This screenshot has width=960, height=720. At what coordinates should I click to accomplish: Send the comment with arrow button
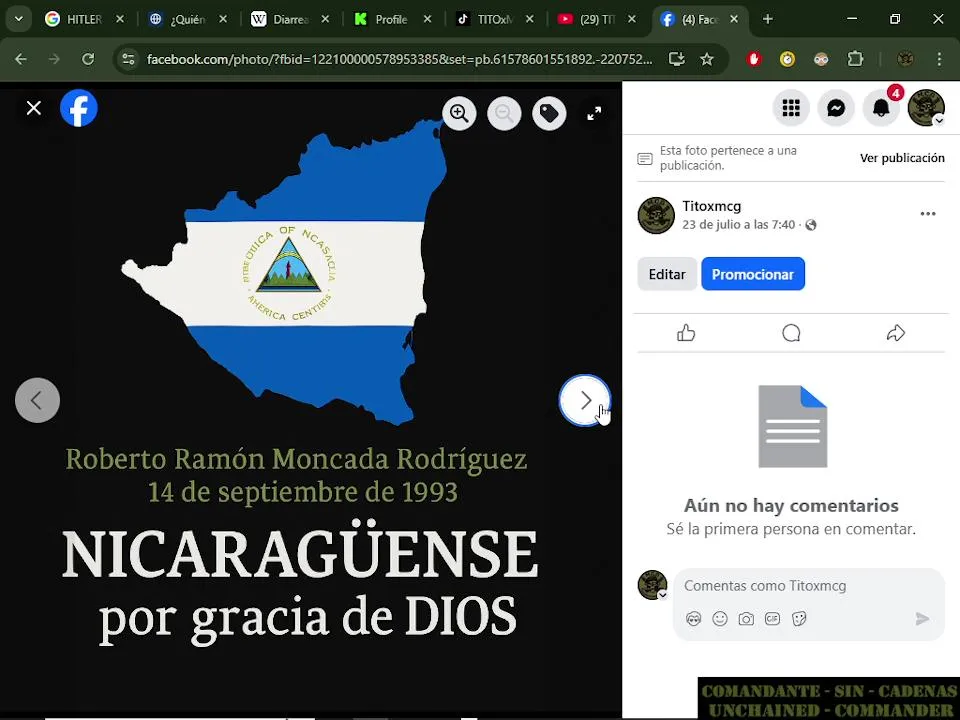[922, 619]
